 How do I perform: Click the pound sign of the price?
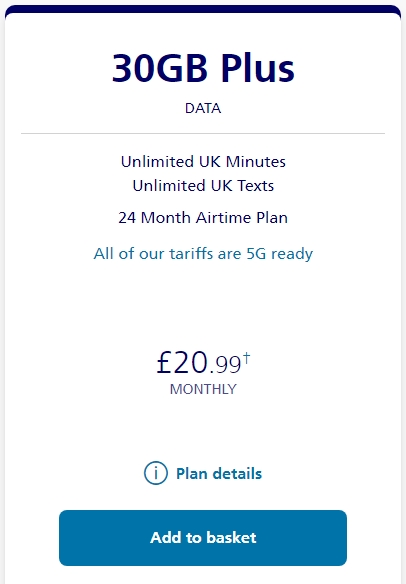[164, 362]
